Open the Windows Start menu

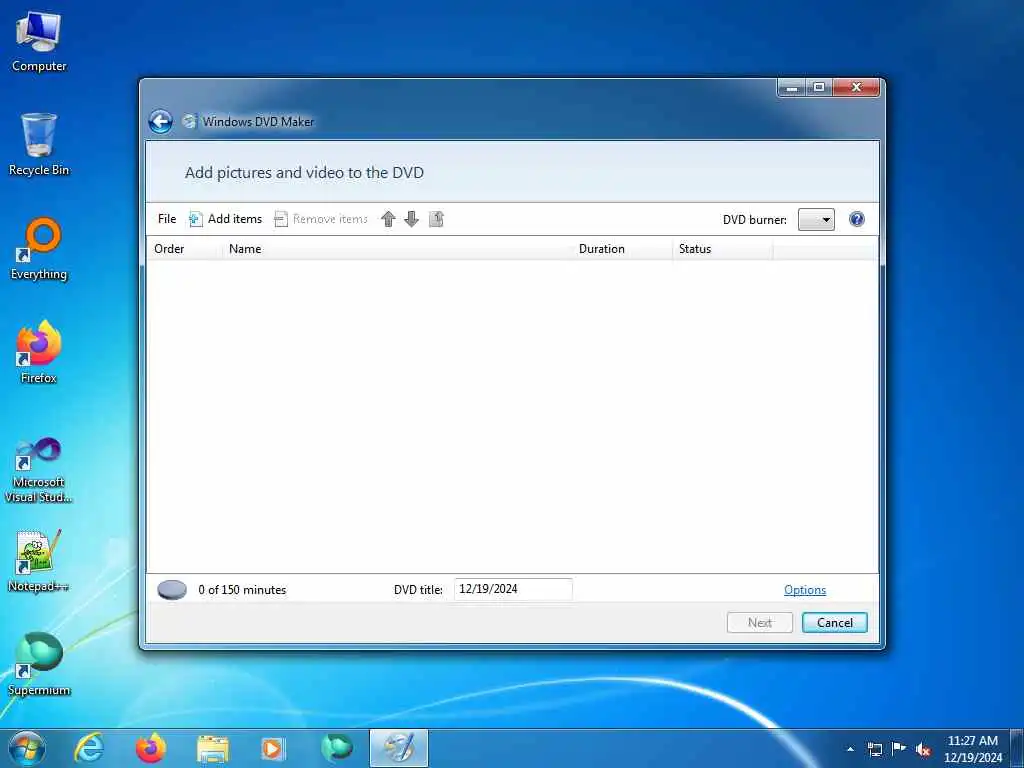(27, 748)
